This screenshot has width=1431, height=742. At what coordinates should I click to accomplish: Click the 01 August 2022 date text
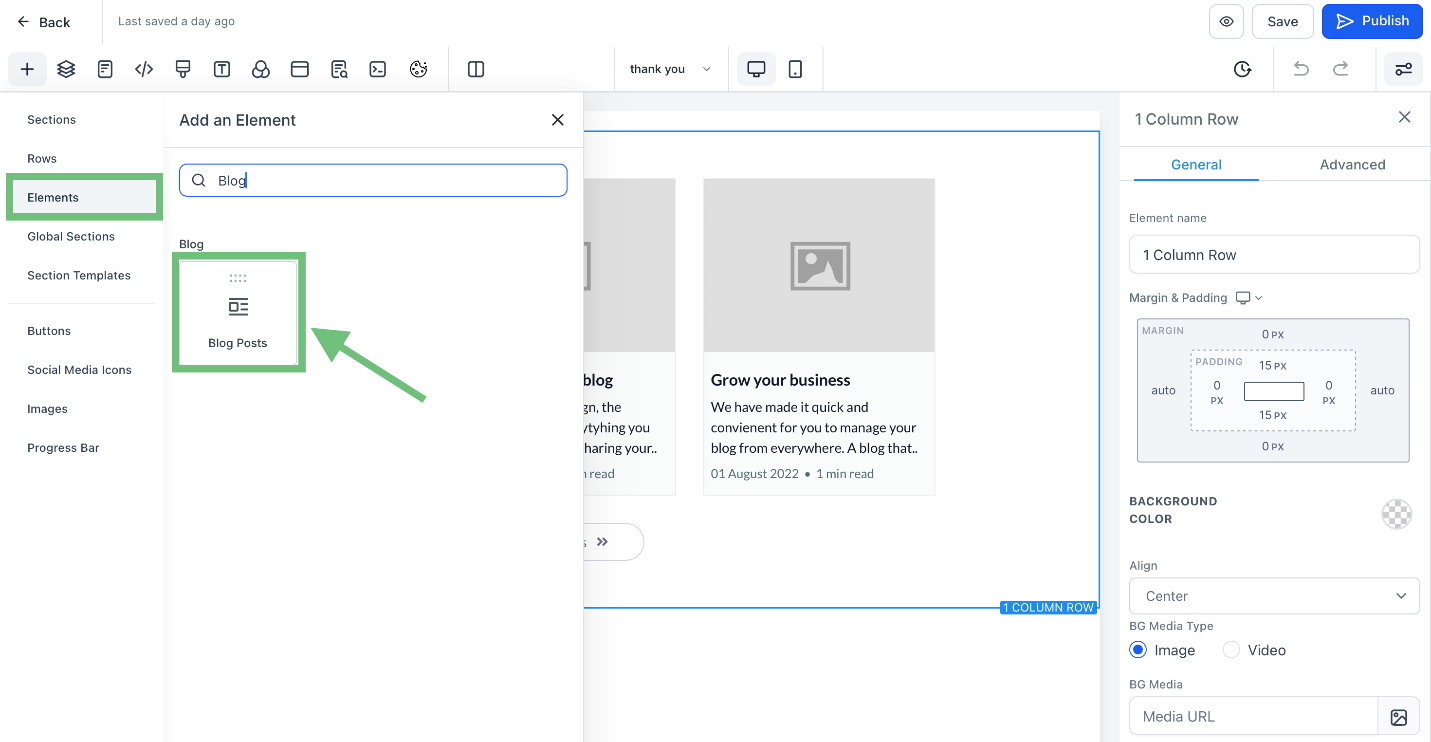click(755, 474)
